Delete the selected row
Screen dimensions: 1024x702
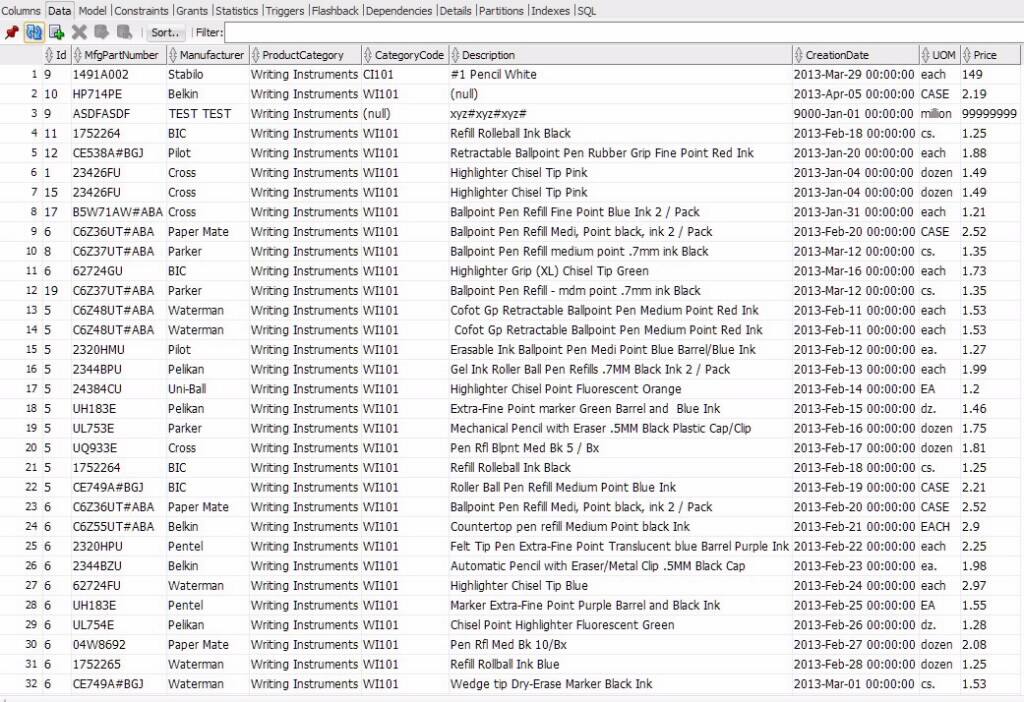[80, 32]
